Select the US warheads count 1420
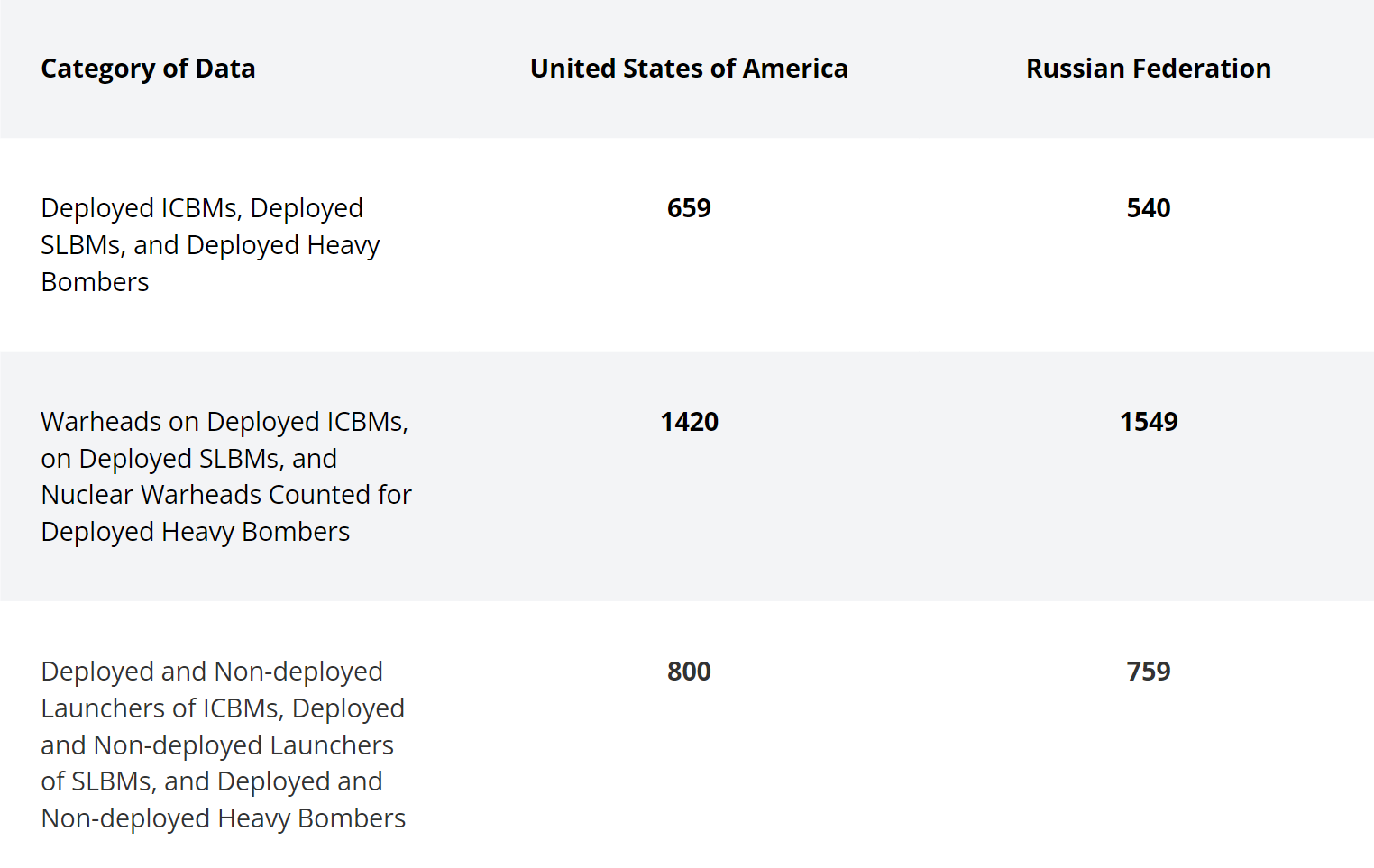The width and height of the screenshot is (1374, 868). click(689, 422)
